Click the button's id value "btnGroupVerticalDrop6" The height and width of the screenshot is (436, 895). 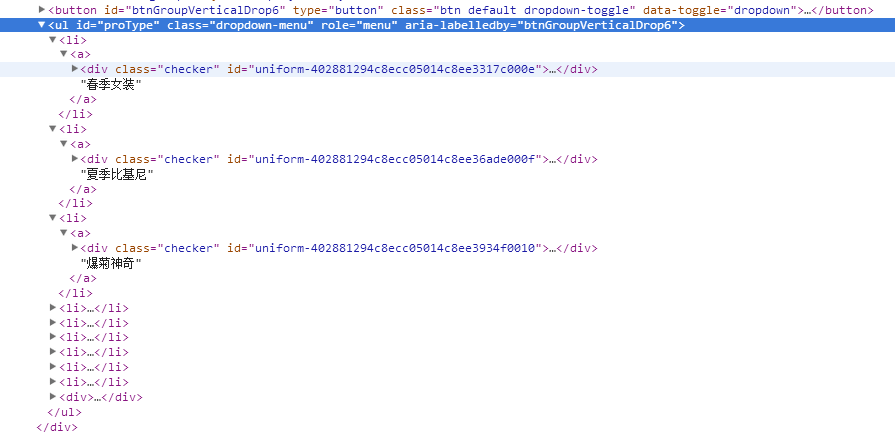[x=208, y=10]
